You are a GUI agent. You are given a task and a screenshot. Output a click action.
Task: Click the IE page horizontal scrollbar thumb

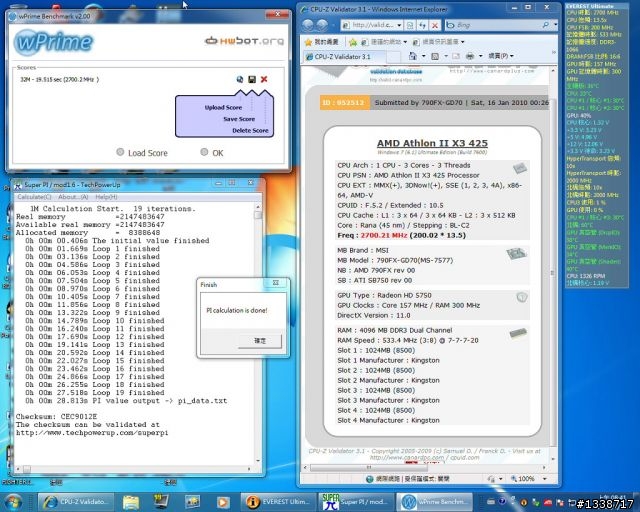(x=369, y=467)
